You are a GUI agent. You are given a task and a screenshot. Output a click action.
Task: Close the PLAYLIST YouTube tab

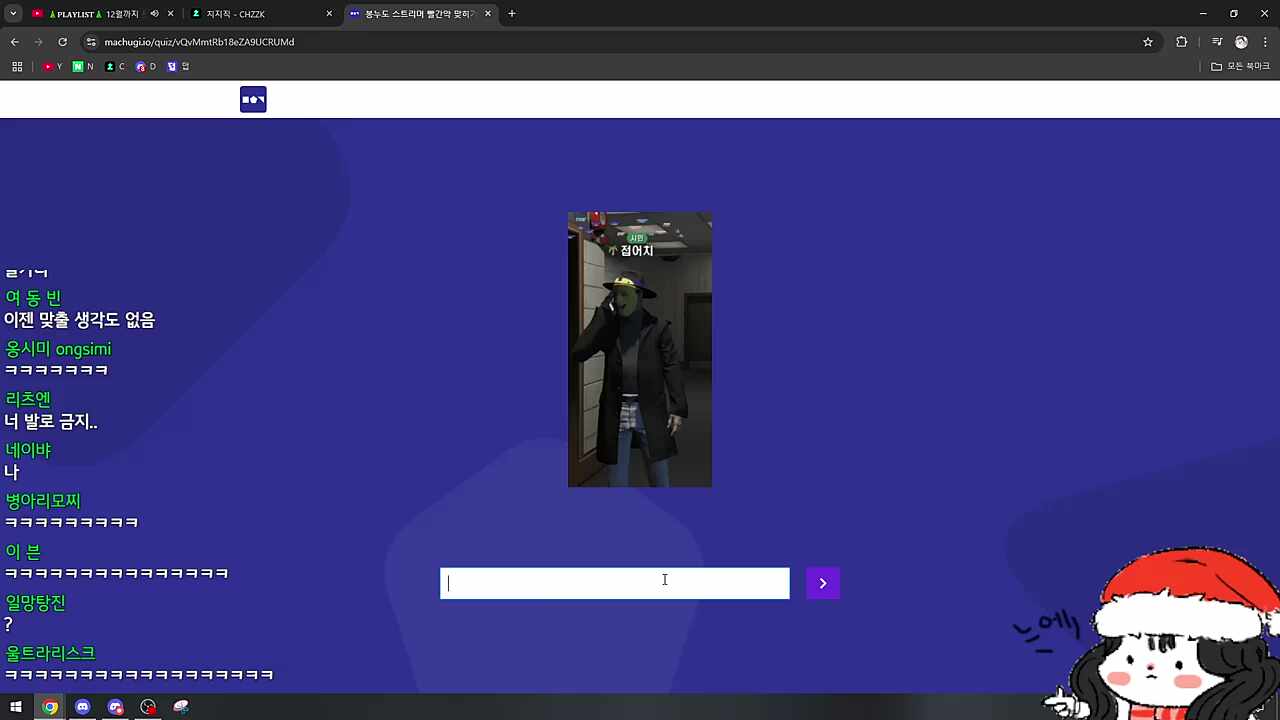pos(171,14)
